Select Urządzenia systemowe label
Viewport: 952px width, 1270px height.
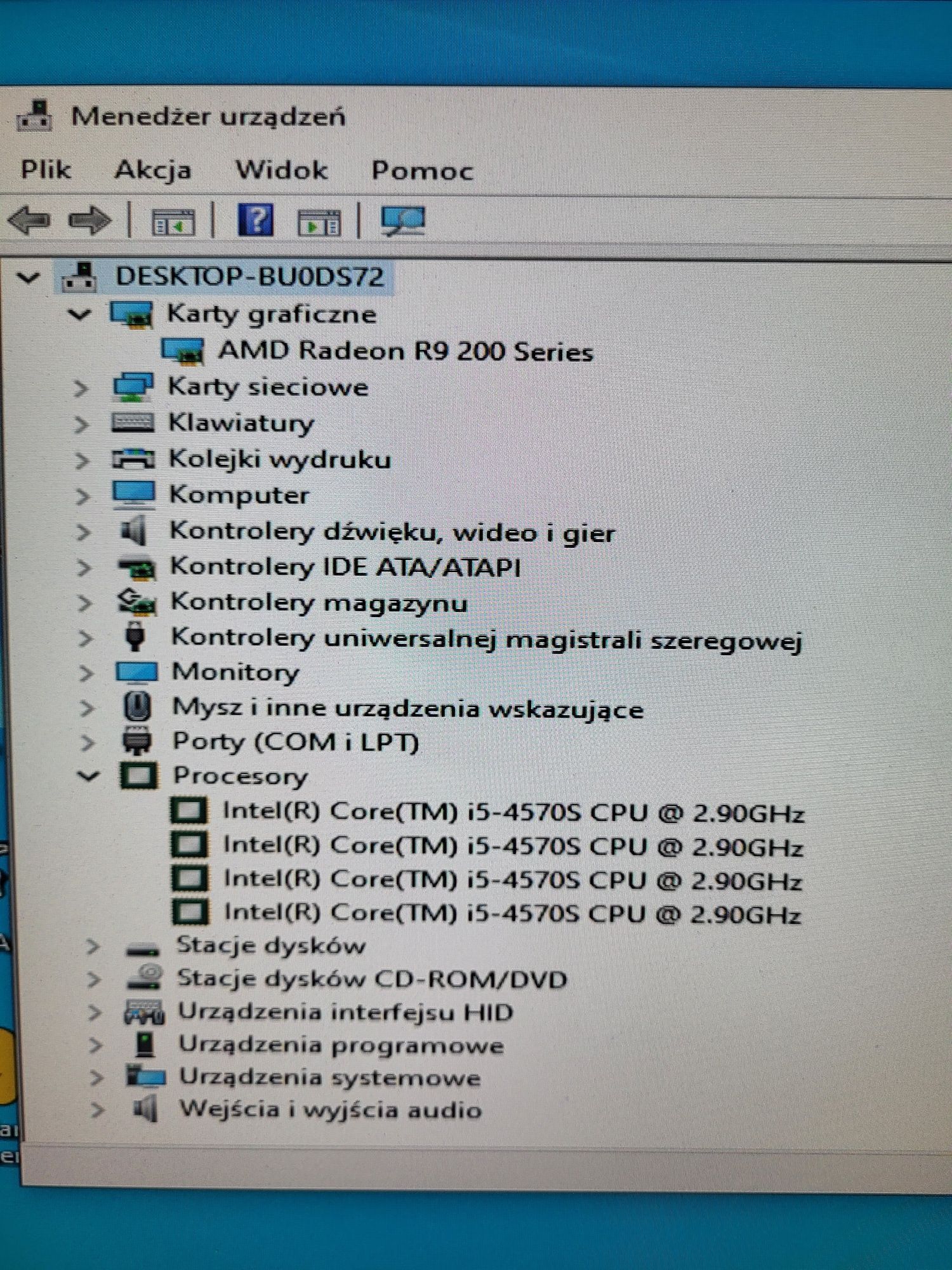[329, 1077]
